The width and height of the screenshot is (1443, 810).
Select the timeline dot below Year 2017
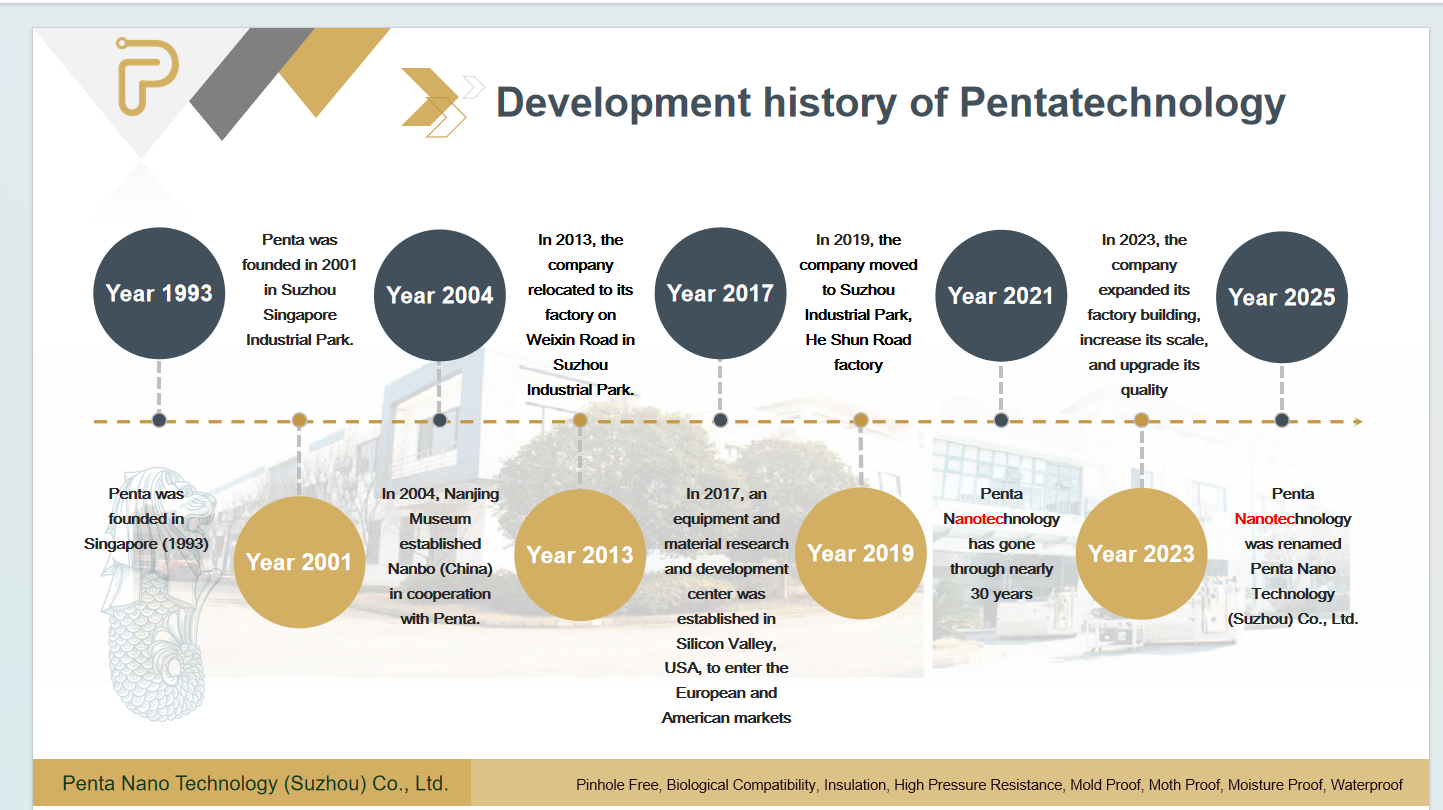tap(720, 420)
